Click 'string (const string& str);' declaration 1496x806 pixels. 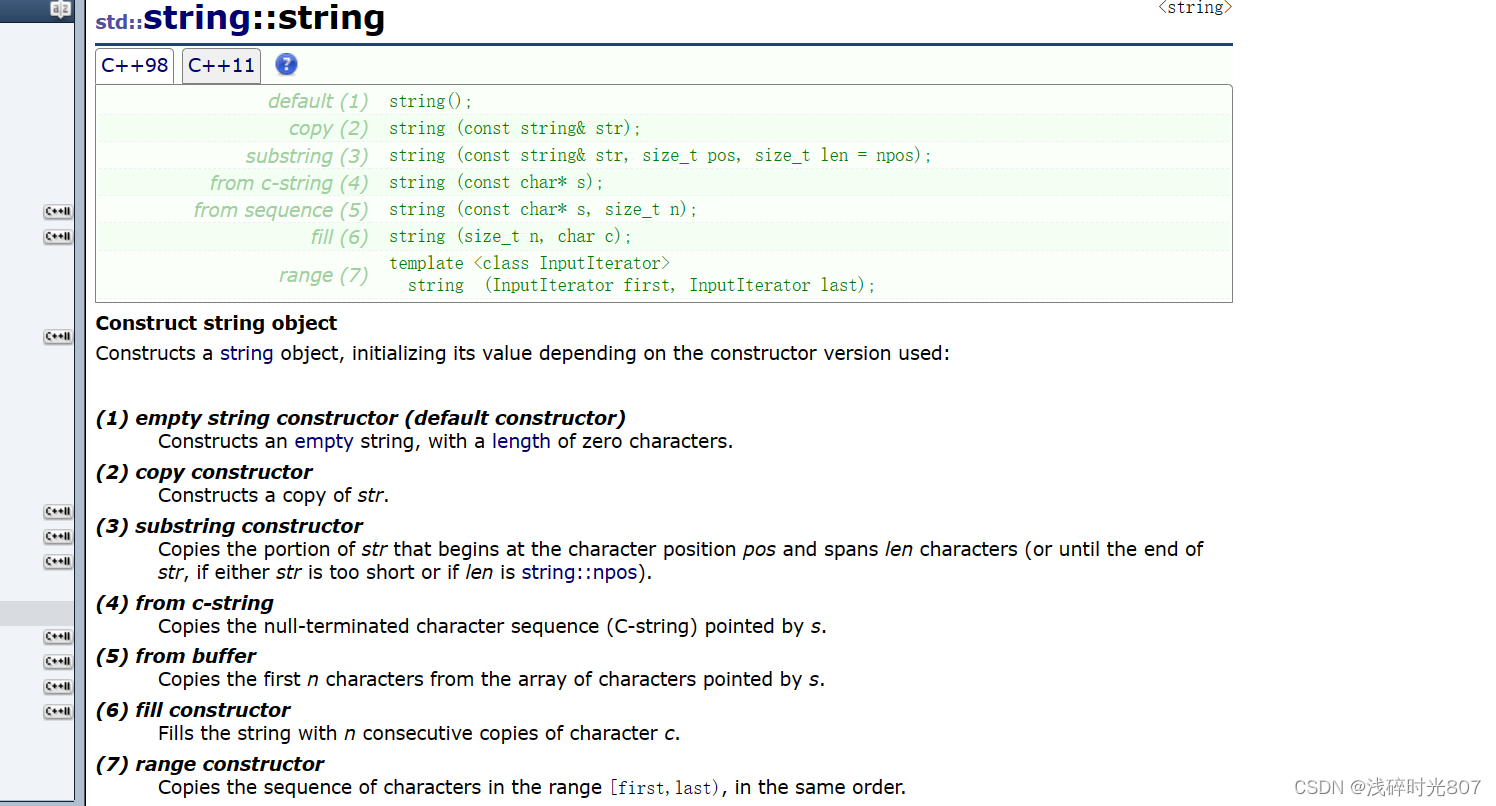click(x=515, y=128)
